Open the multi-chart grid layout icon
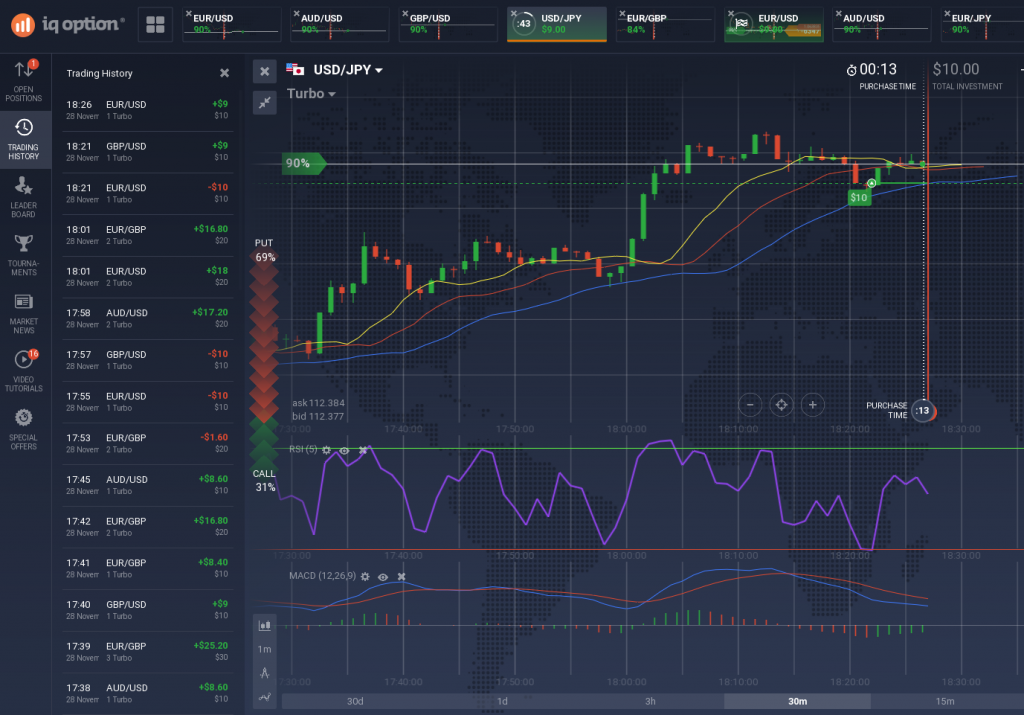 click(x=155, y=26)
